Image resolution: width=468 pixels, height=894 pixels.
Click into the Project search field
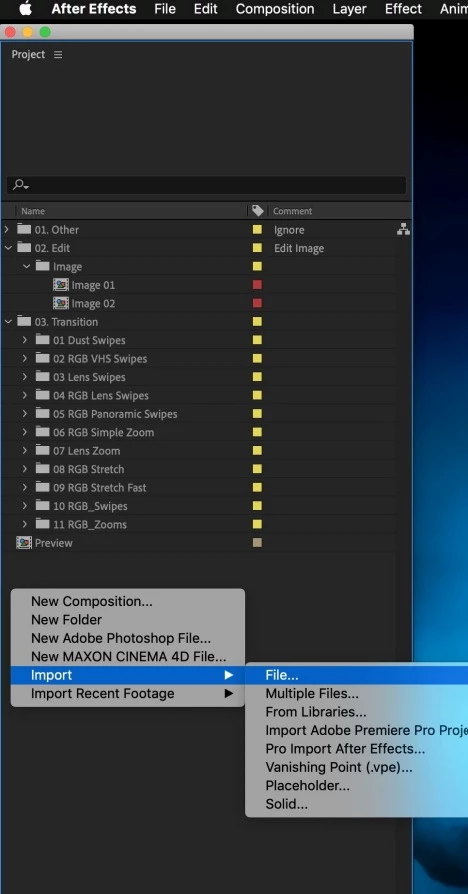[x=206, y=185]
